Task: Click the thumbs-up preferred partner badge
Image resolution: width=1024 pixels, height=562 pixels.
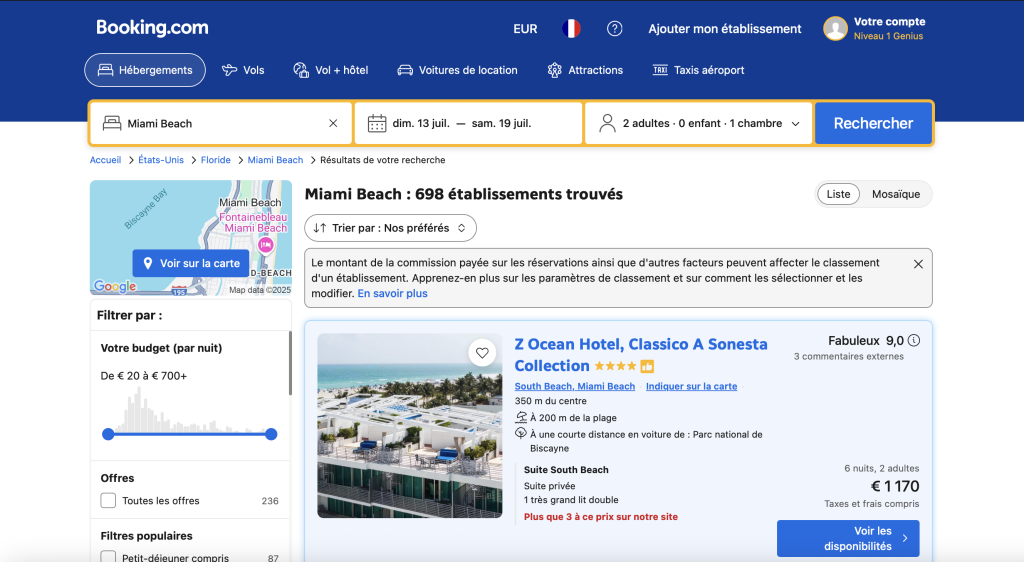Action: [647, 366]
